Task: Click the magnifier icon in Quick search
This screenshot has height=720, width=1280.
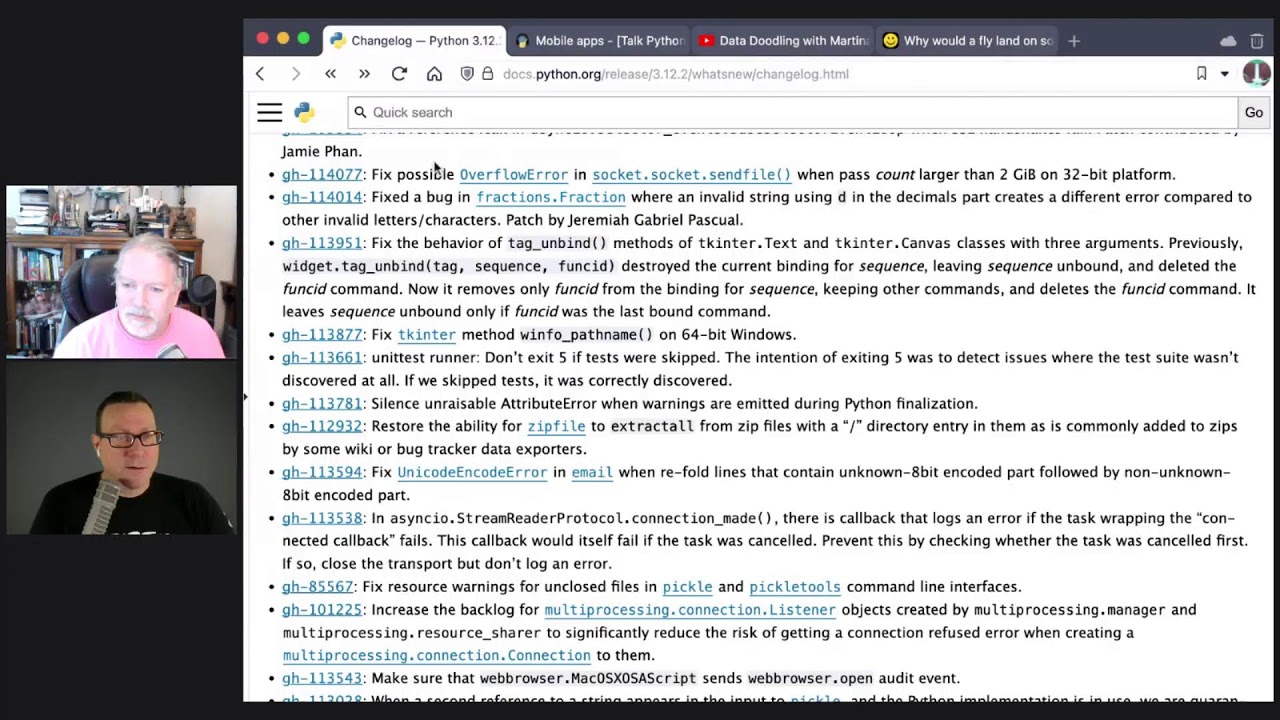Action: [360, 112]
